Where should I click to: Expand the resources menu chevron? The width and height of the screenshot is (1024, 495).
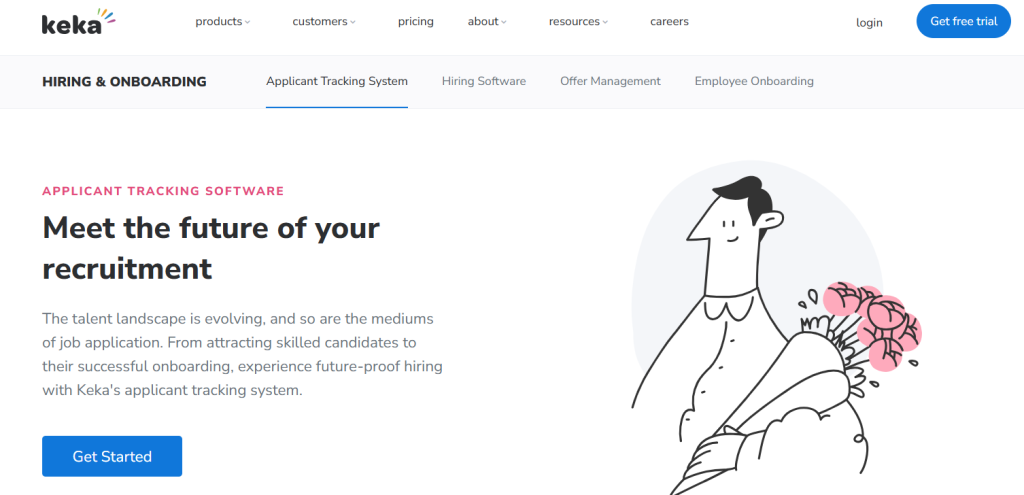click(x=605, y=22)
